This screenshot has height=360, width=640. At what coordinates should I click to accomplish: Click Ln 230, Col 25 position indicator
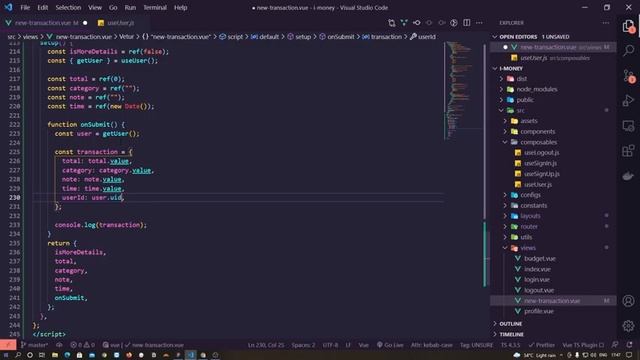[266, 345]
